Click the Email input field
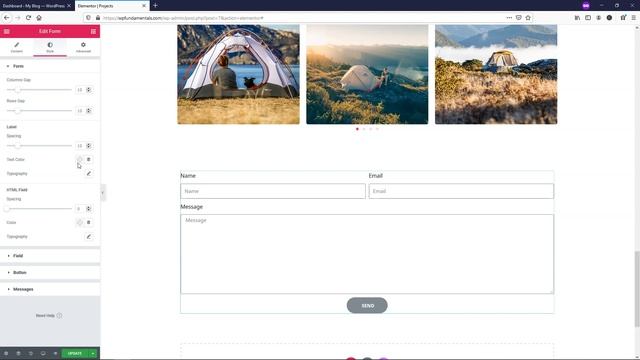640x360 pixels. point(461,191)
